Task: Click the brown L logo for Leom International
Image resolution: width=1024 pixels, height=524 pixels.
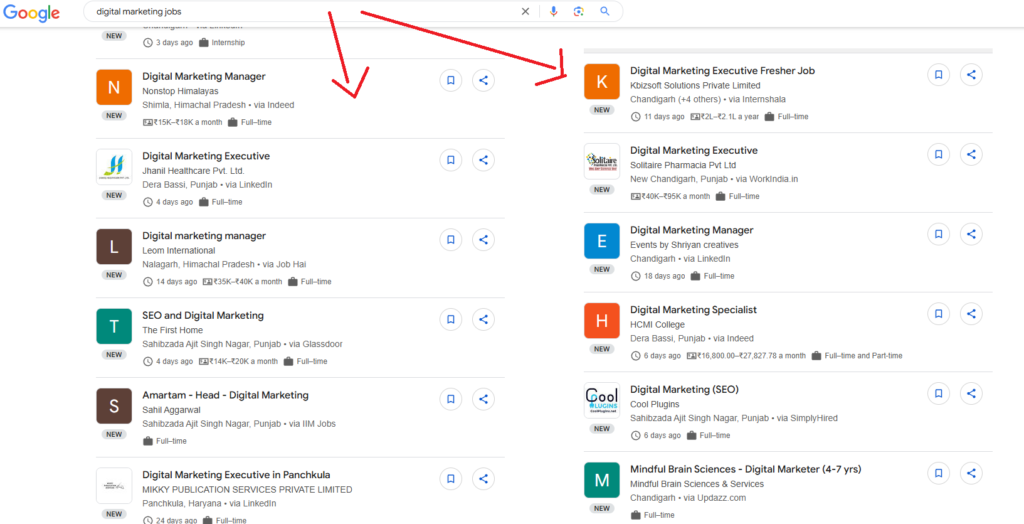Action: 114,246
